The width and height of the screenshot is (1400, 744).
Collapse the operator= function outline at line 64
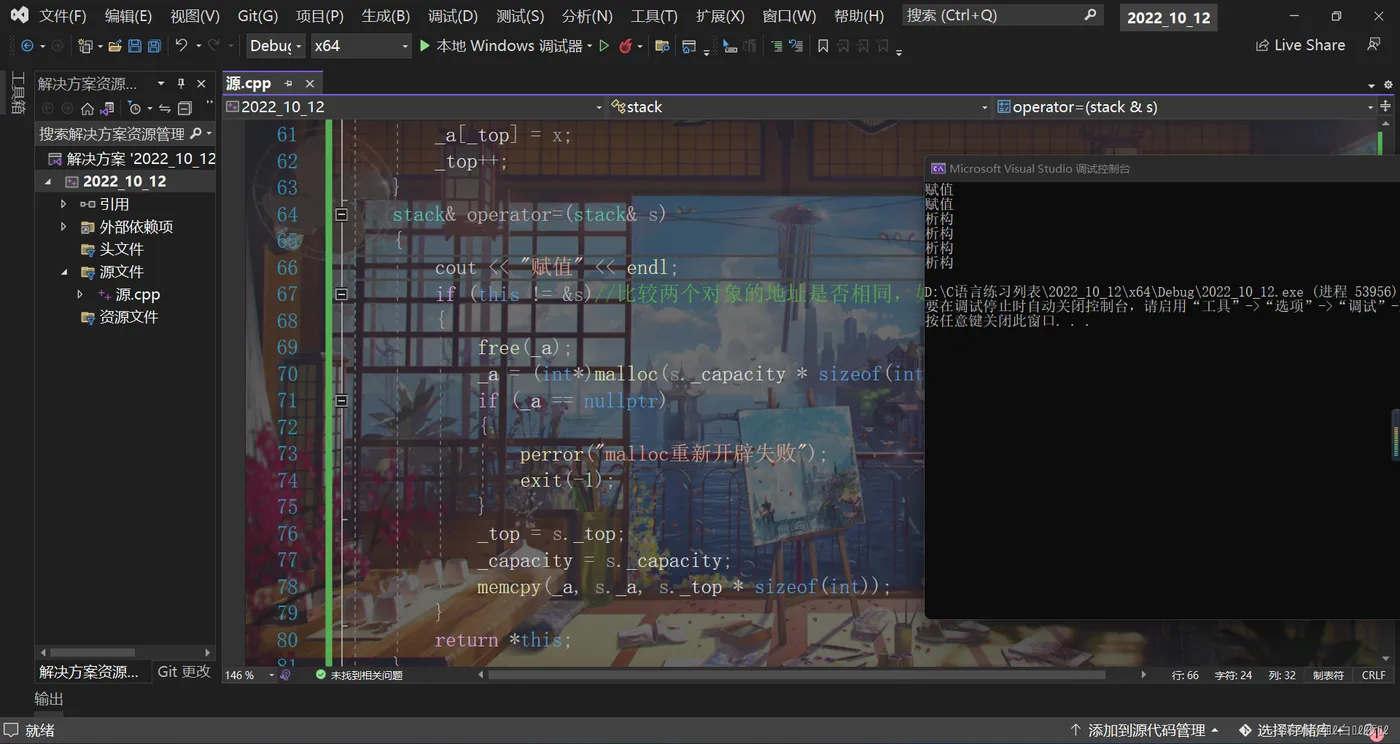(341, 214)
